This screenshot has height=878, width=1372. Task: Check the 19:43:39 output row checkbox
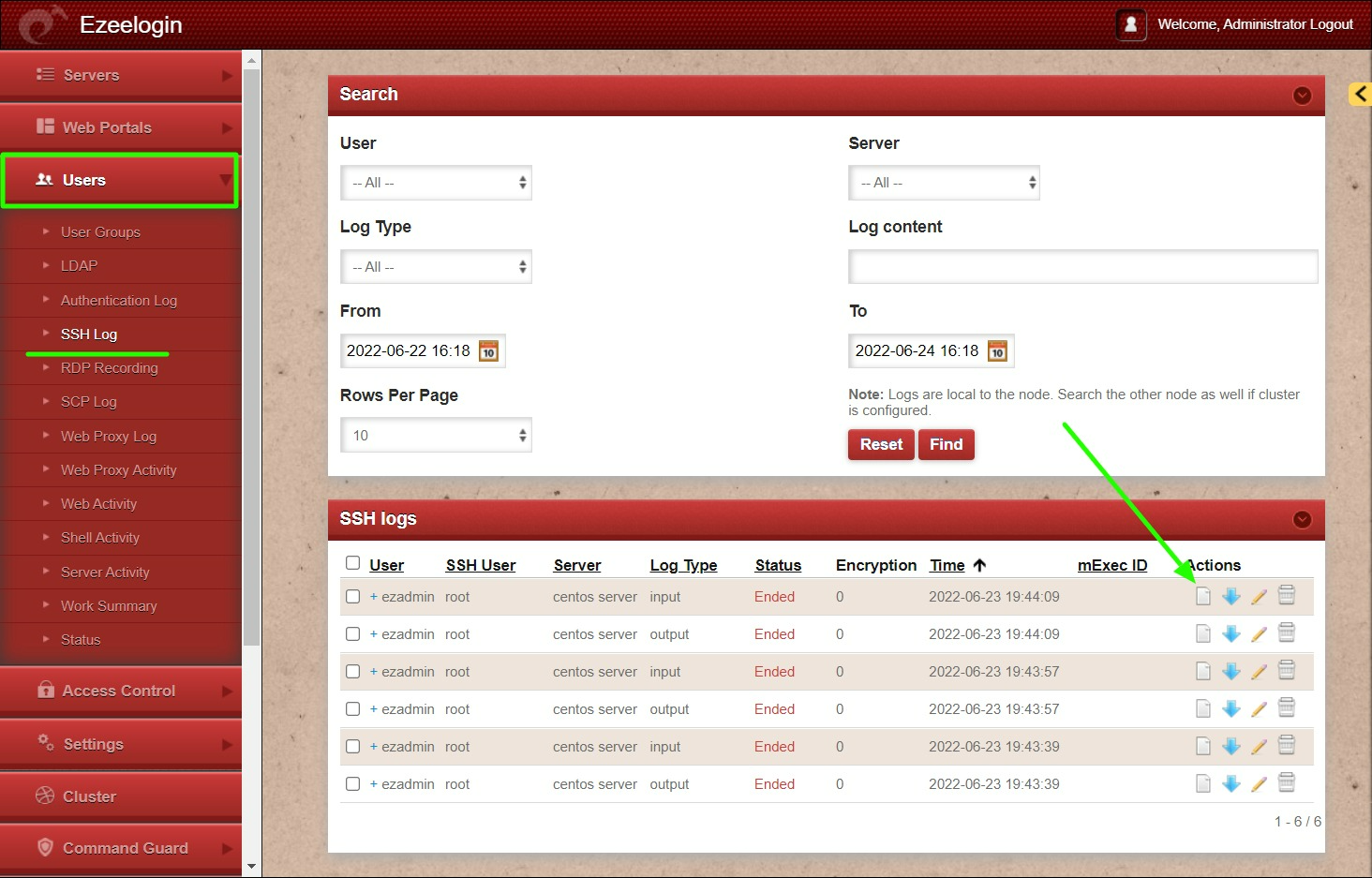point(352,783)
